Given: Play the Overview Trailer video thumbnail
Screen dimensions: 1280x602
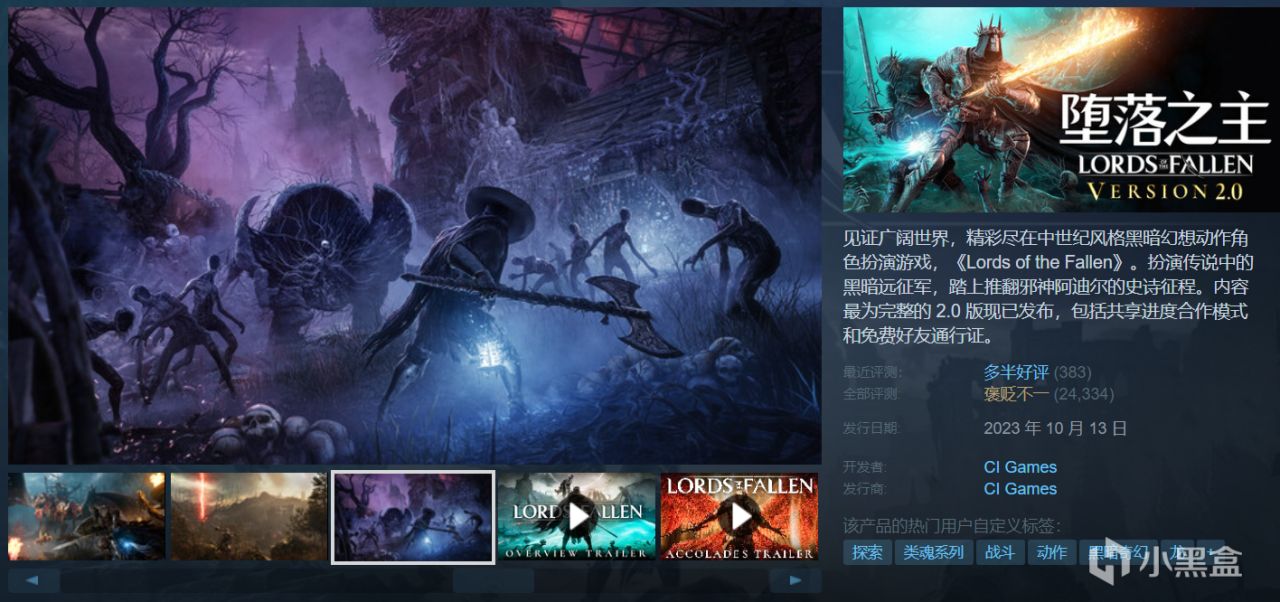Looking at the screenshot, I should (x=577, y=516).
